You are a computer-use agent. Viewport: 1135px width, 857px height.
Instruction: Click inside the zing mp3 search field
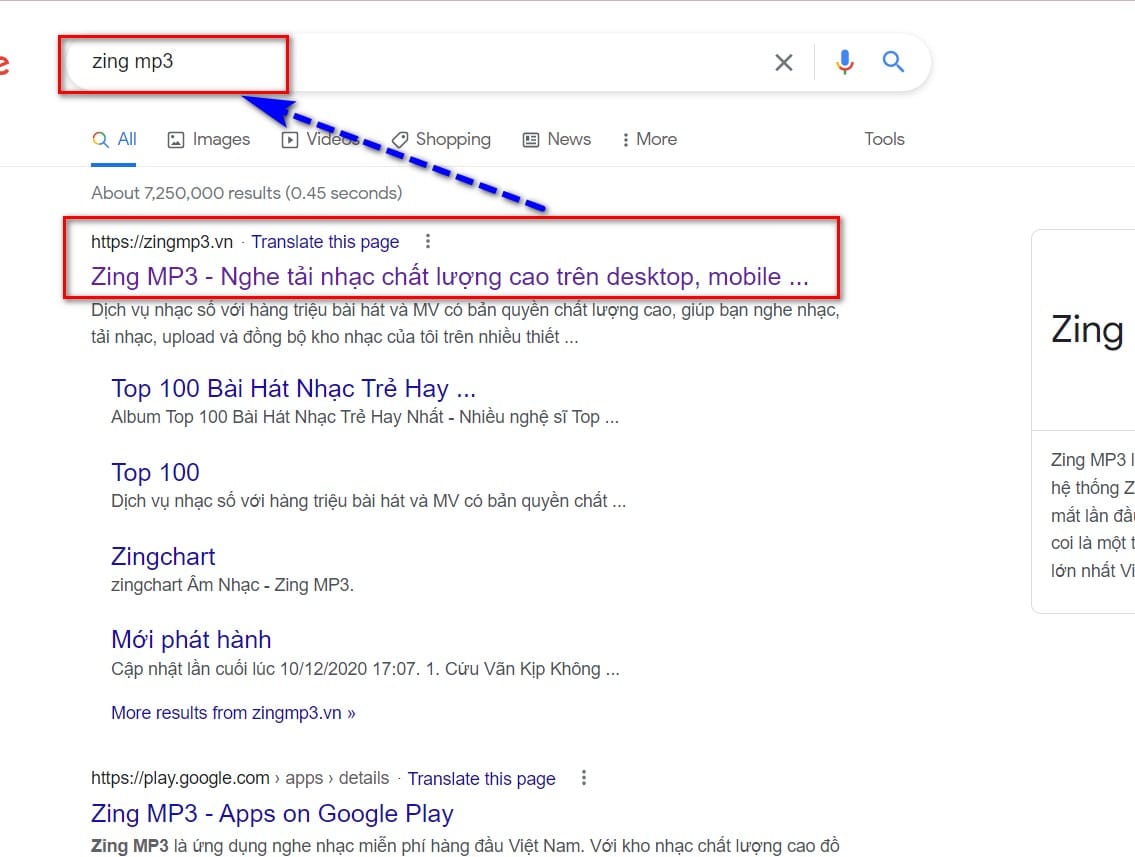pos(420,62)
